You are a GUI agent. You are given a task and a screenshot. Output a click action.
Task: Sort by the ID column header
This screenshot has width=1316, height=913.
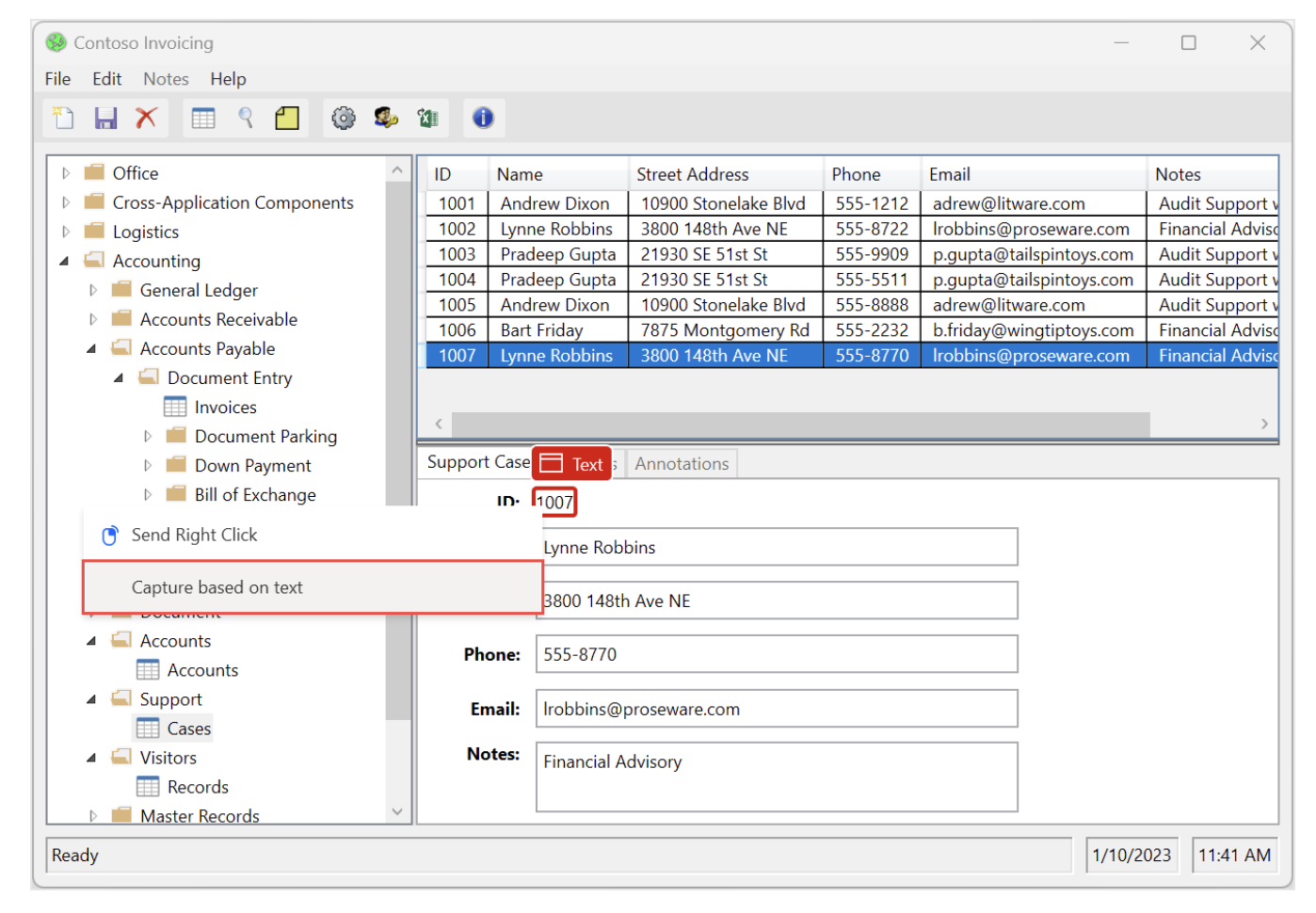(457, 174)
